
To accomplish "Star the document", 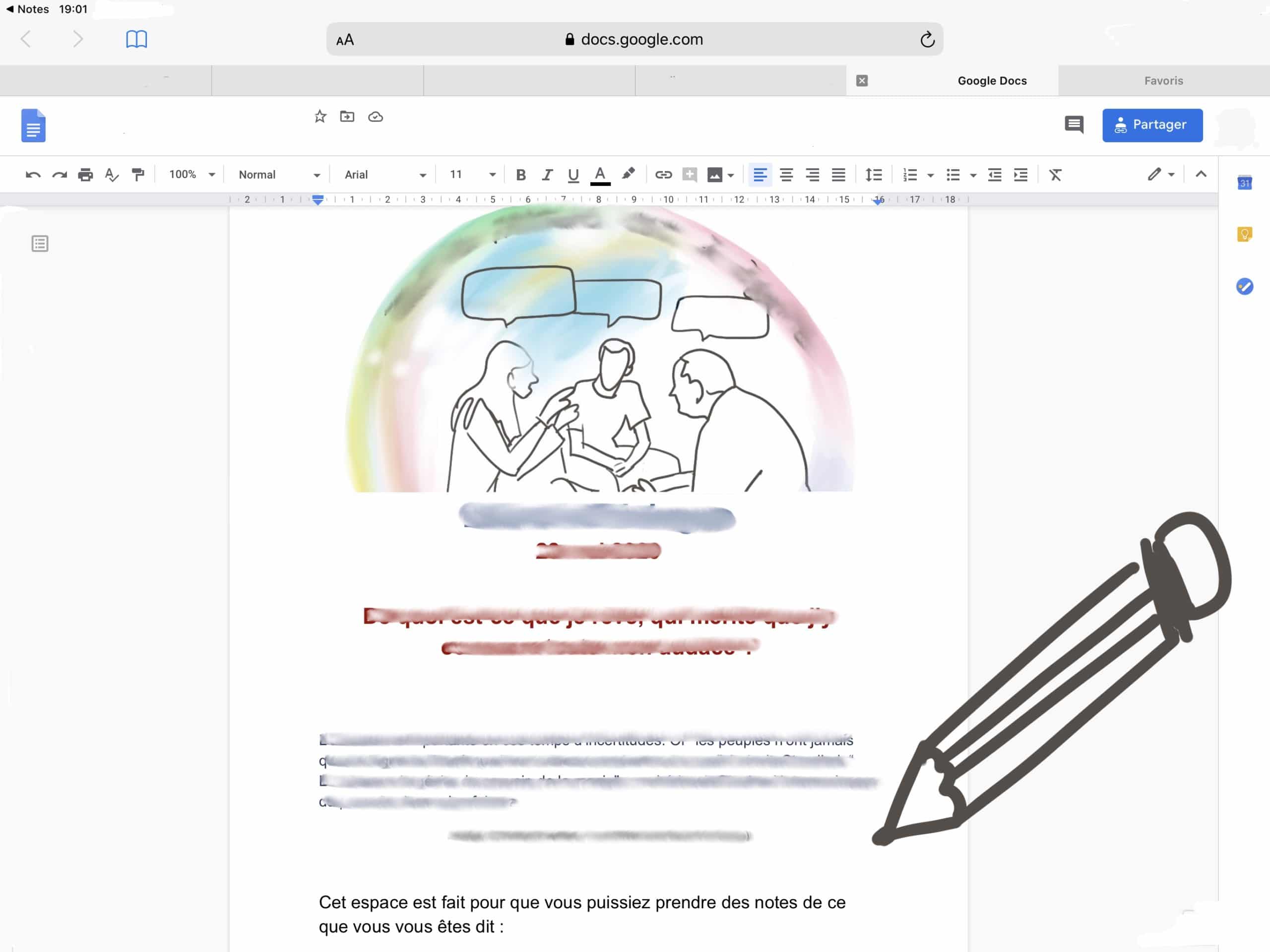I will (x=320, y=117).
